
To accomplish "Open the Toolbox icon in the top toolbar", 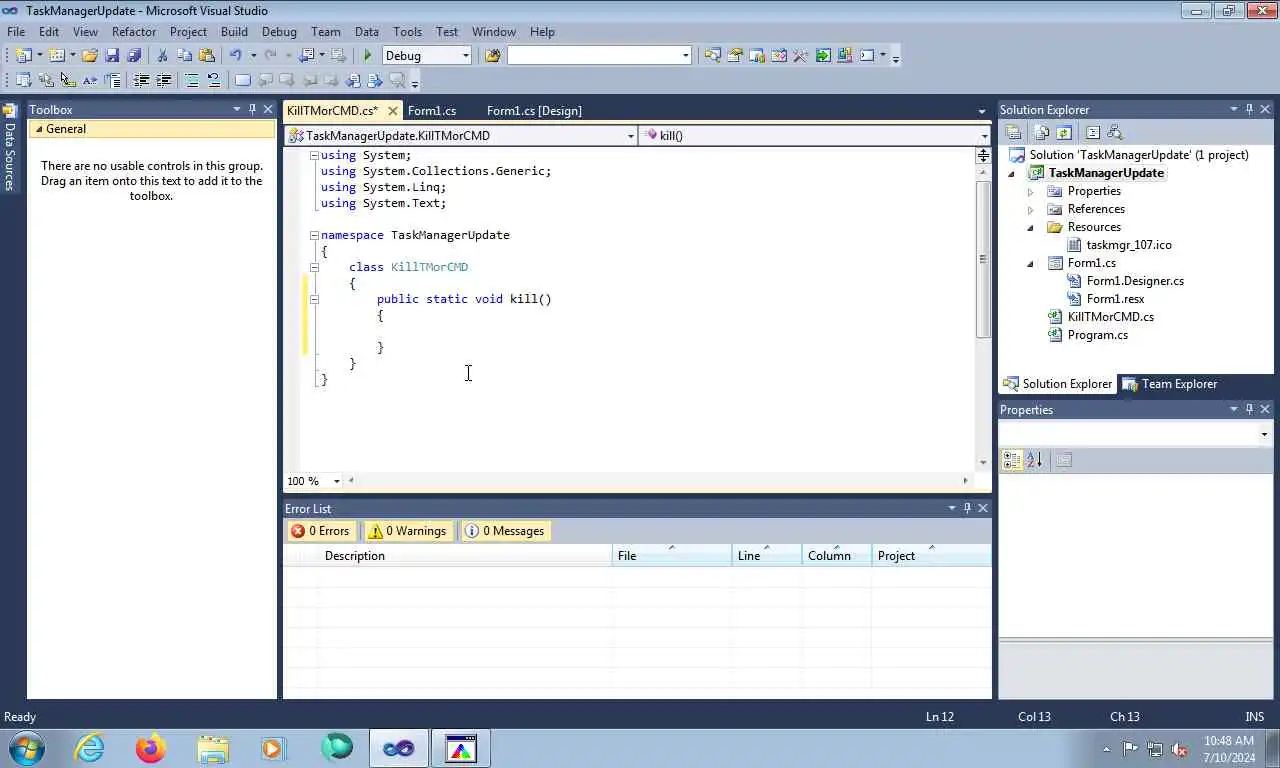I will coord(800,55).
